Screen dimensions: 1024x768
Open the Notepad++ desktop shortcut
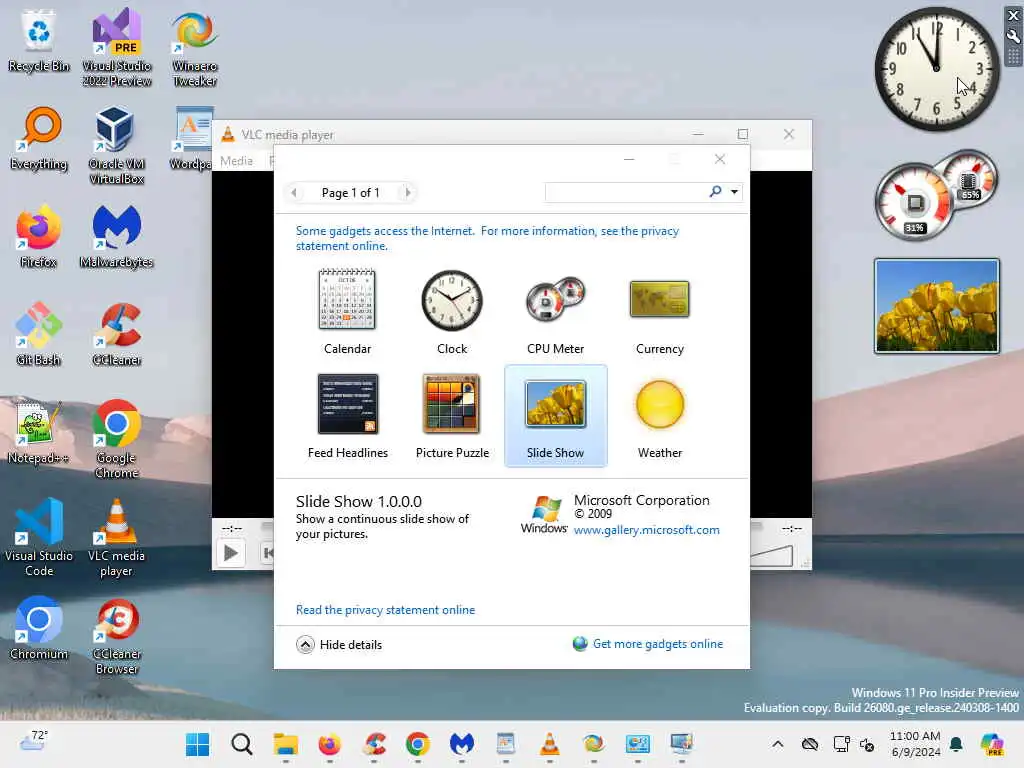pos(39,432)
